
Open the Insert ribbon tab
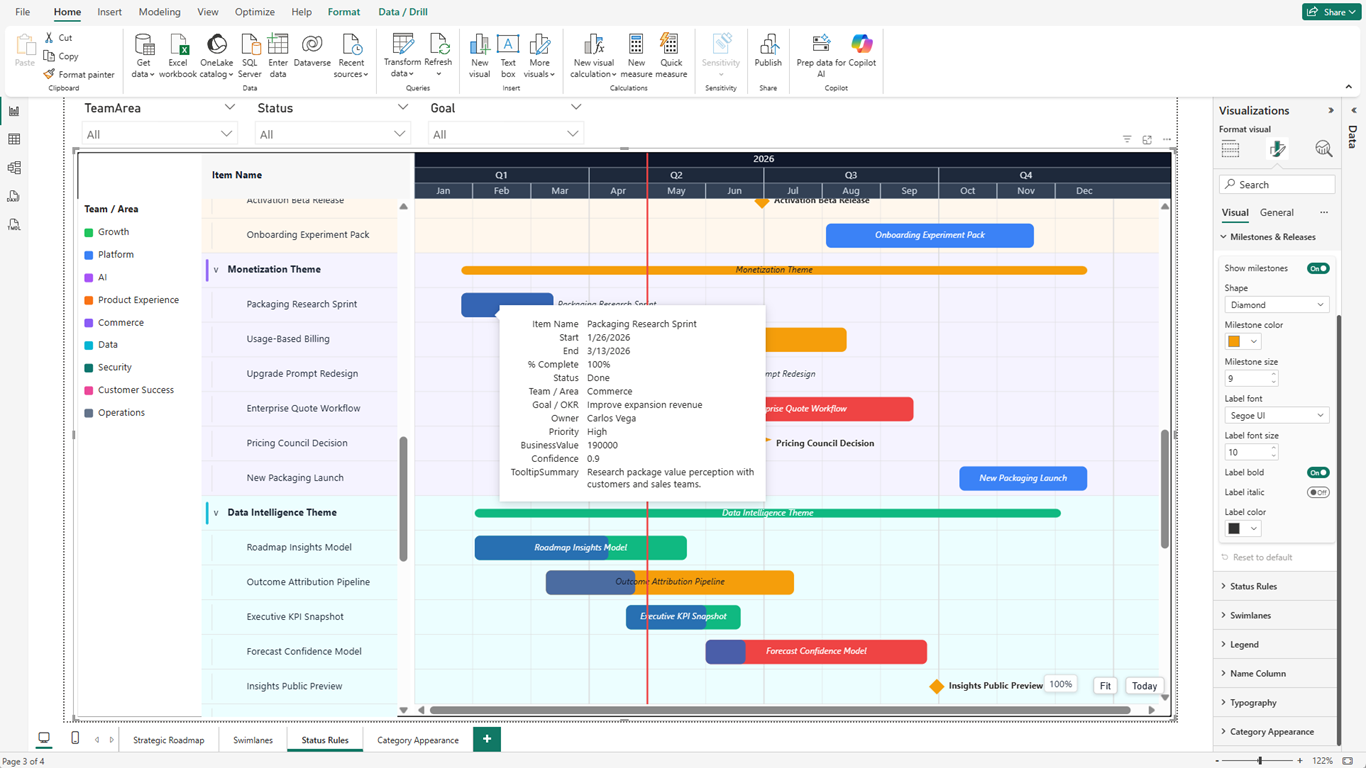(110, 12)
